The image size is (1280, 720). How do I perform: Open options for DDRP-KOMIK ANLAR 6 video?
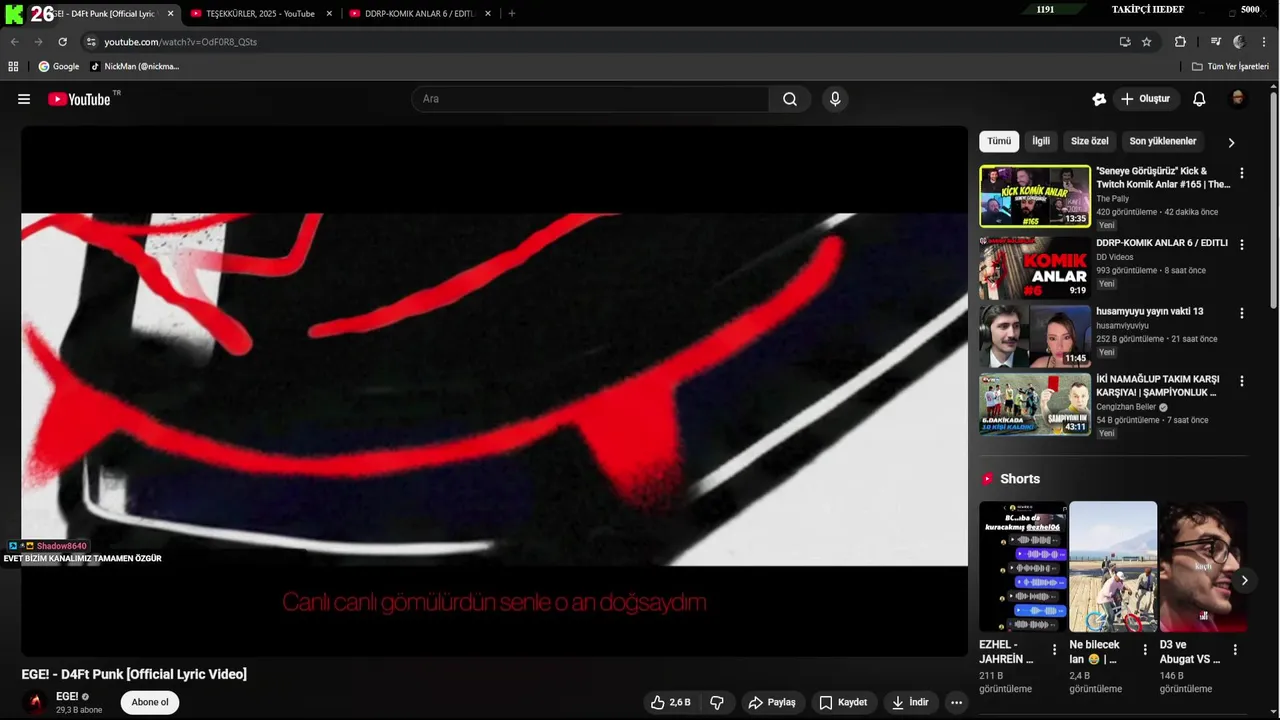pos(1242,244)
